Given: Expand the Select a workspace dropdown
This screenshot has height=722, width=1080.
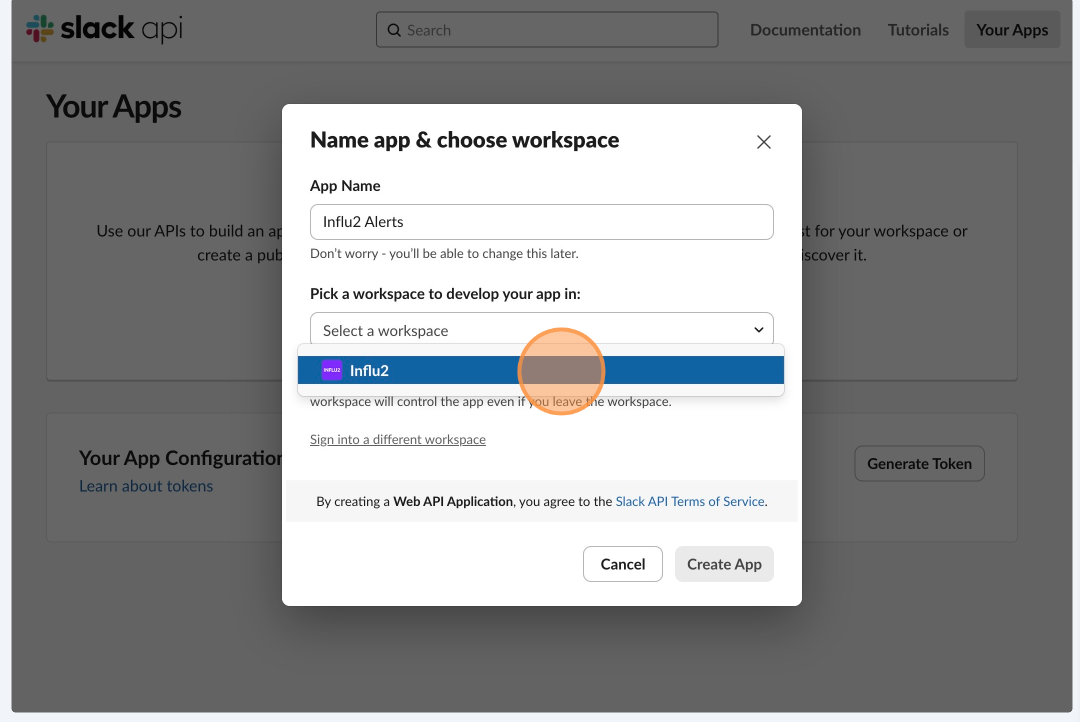Looking at the screenshot, I should click(x=541, y=330).
